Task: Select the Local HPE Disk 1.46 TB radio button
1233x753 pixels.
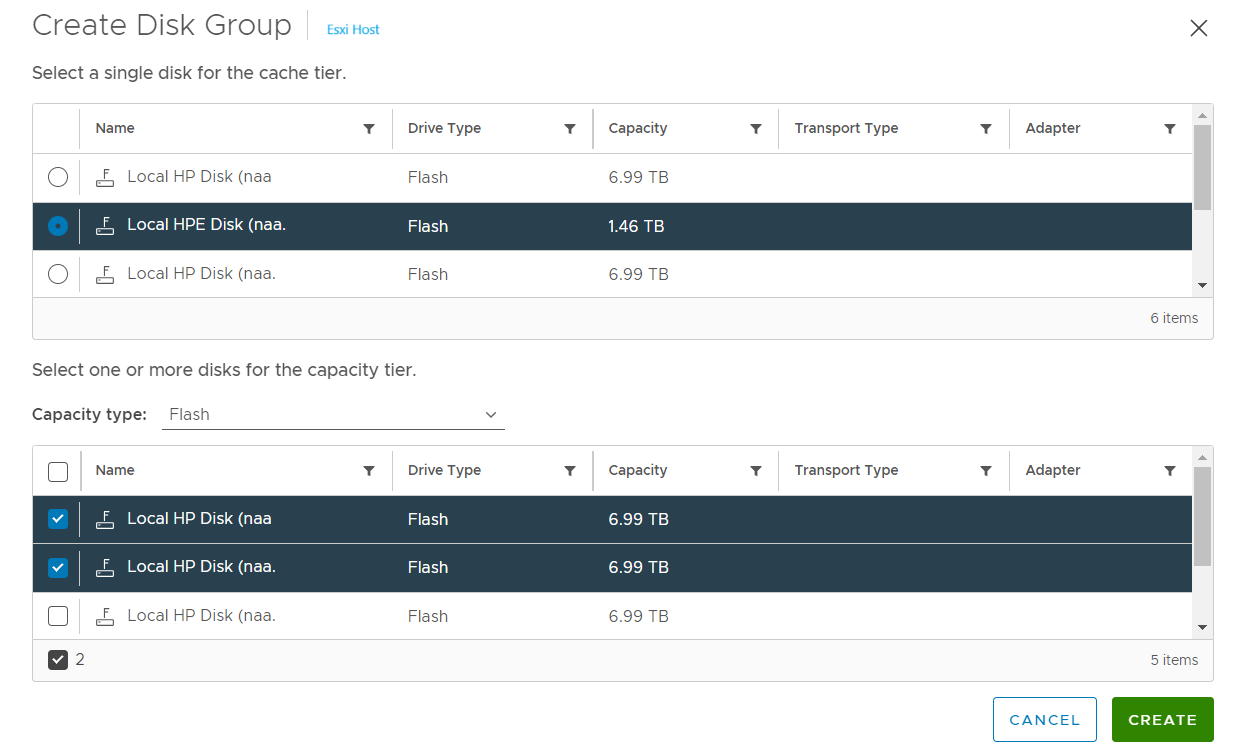Action: (58, 226)
